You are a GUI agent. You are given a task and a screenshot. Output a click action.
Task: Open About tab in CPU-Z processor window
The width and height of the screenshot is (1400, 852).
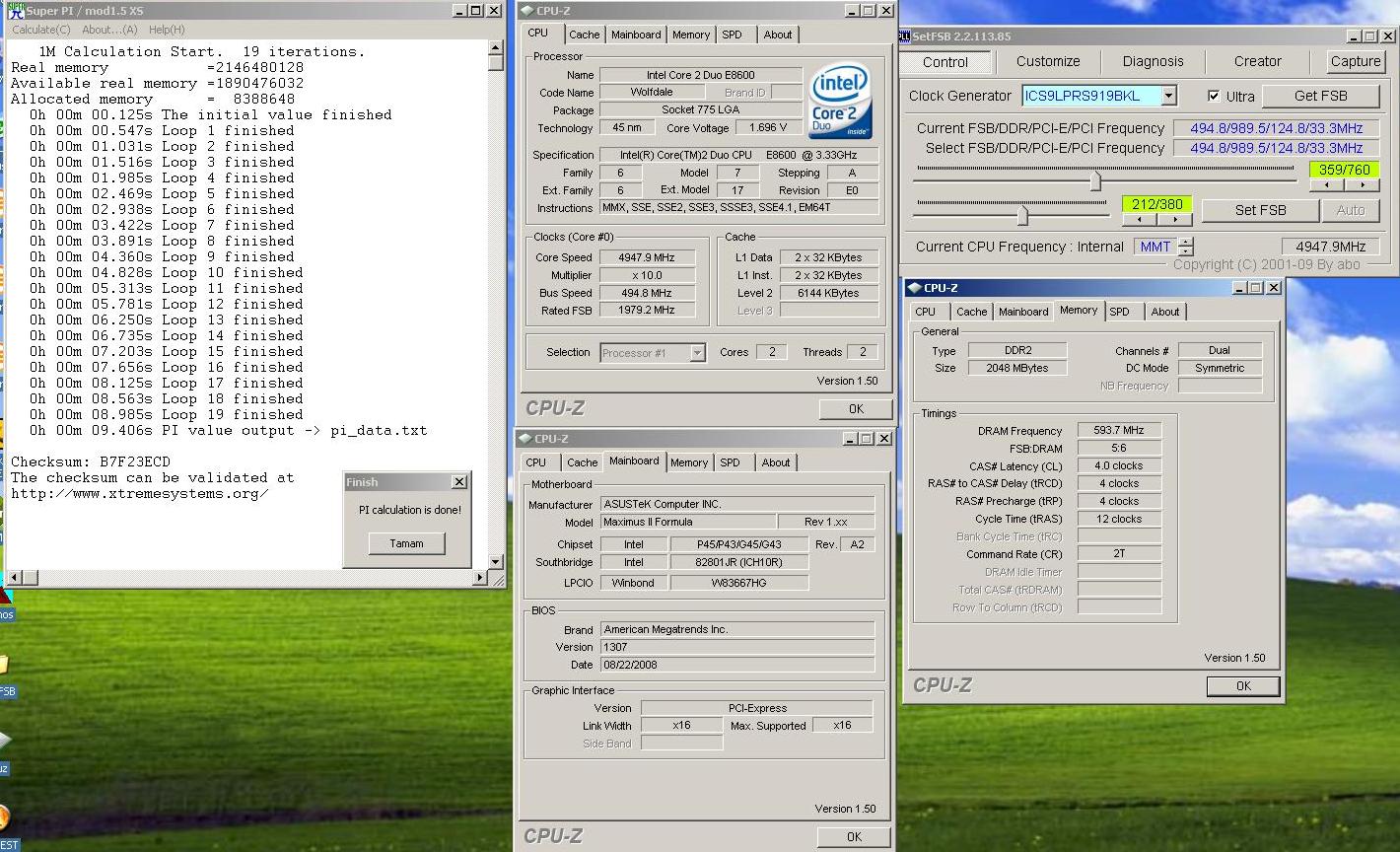pos(777,35)
